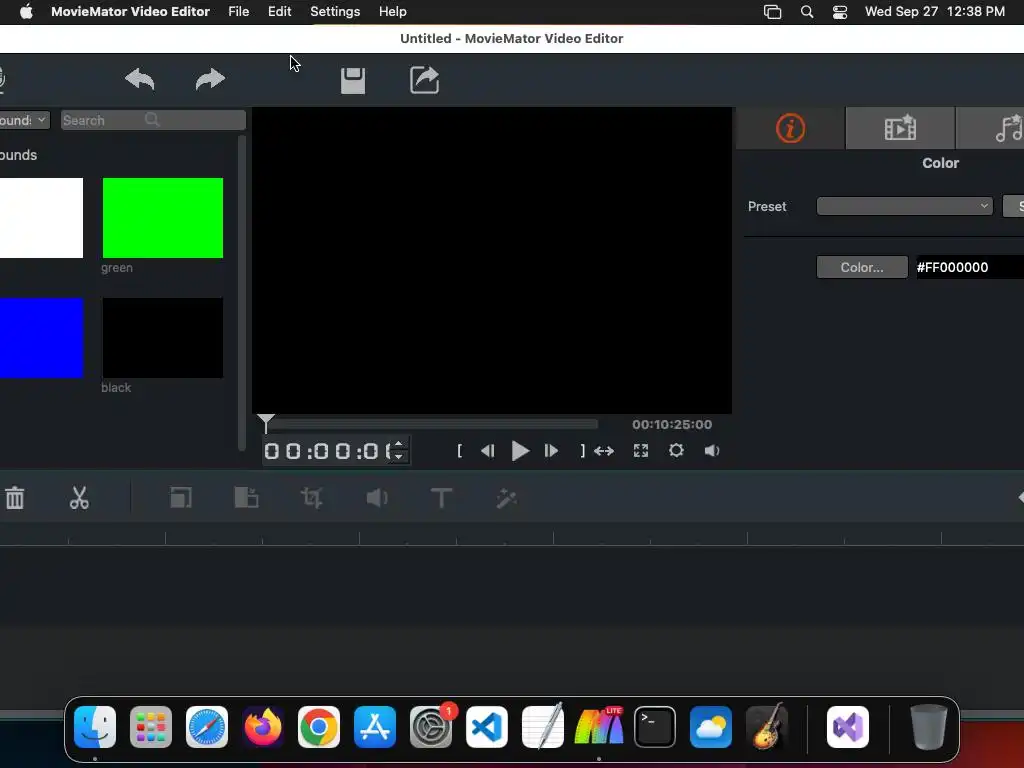Open the backgrounds category dropdown

tap(25, 120)
